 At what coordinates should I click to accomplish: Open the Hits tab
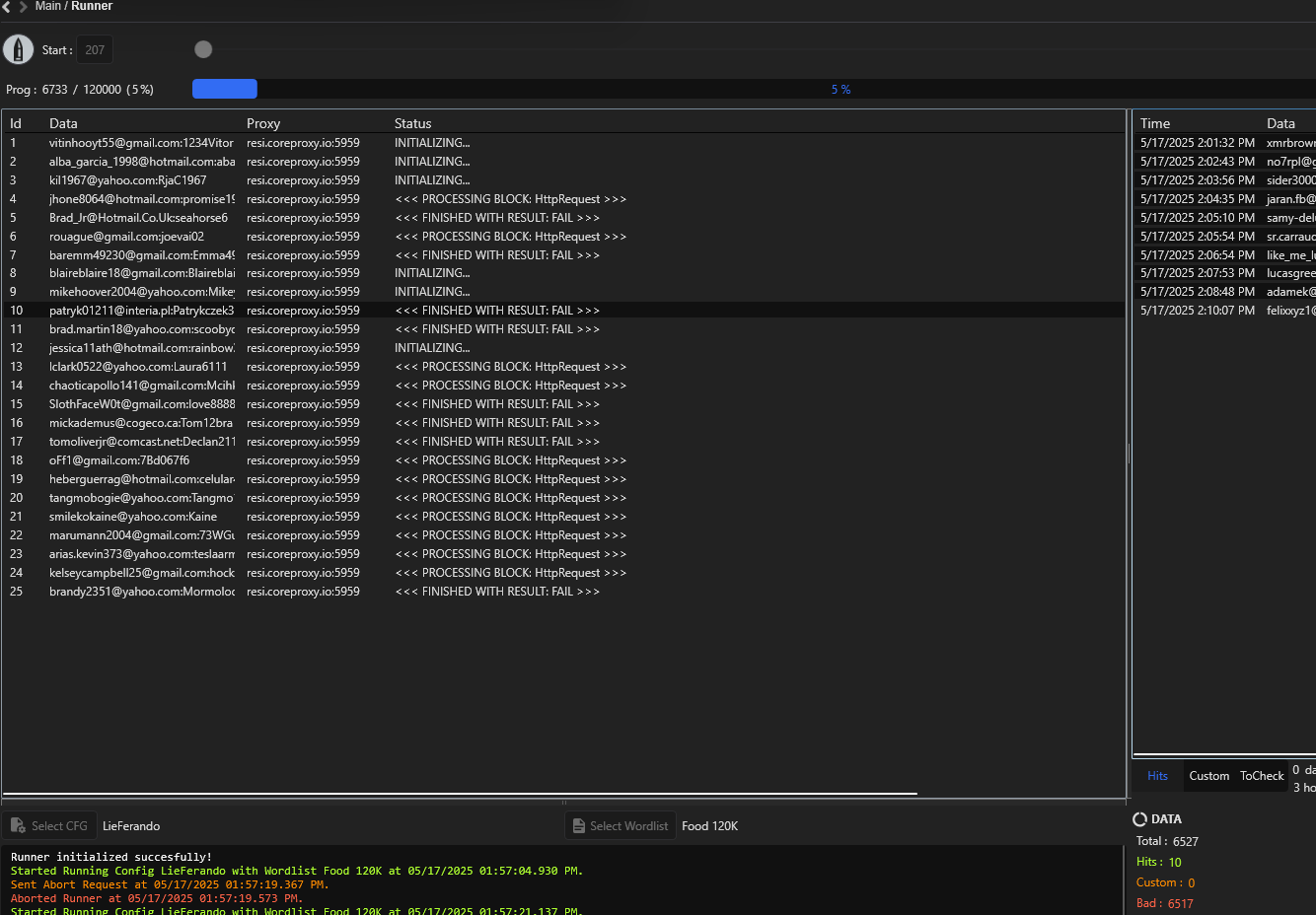click(x=1157, y=776)
